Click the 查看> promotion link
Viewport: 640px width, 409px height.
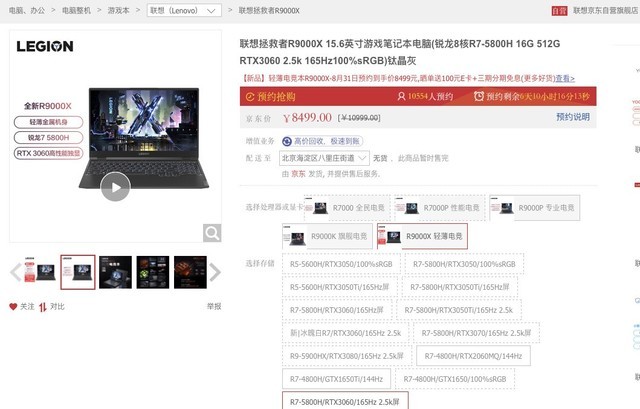(x=565, y=78)
